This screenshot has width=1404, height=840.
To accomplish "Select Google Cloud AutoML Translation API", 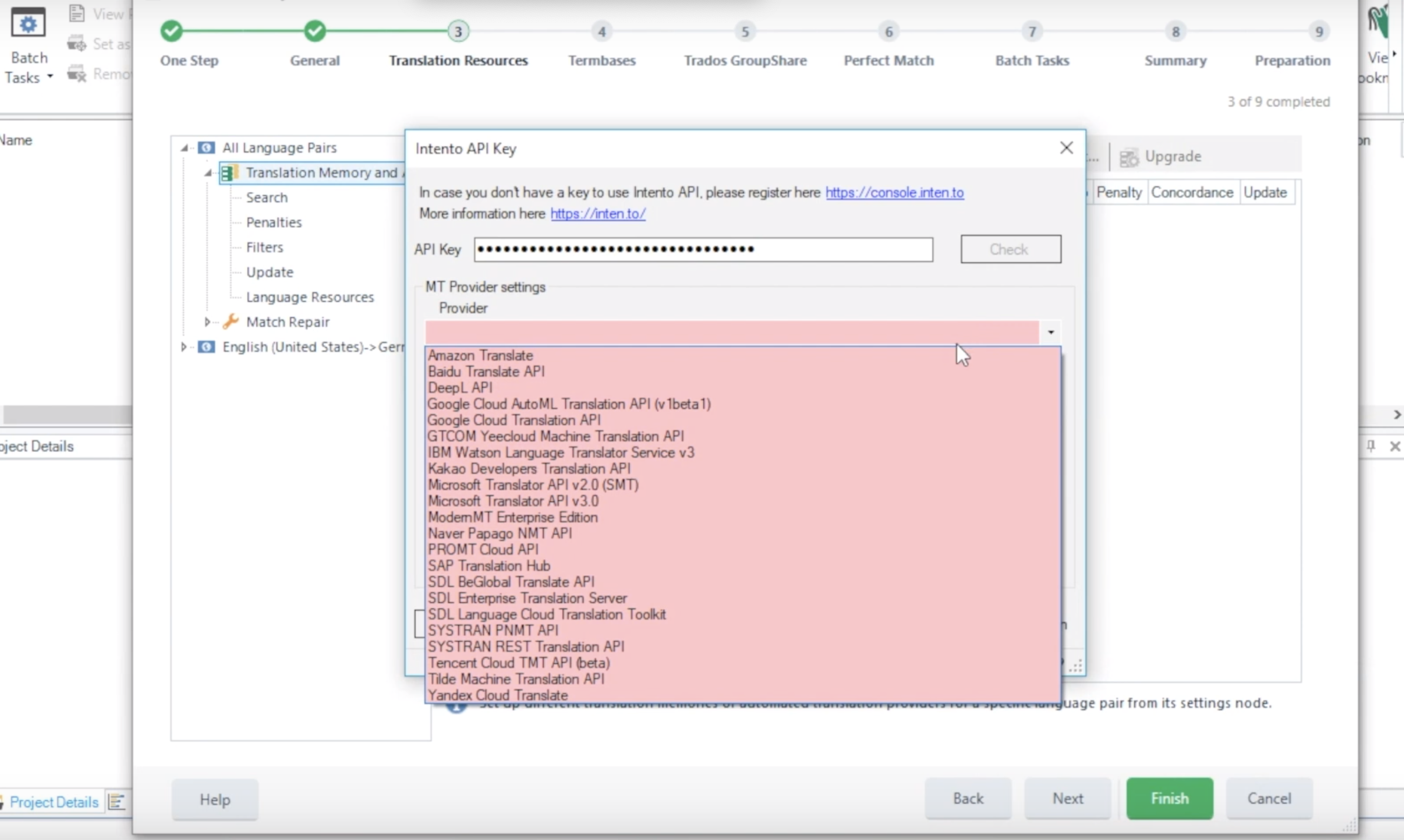I will coord(742,403).
